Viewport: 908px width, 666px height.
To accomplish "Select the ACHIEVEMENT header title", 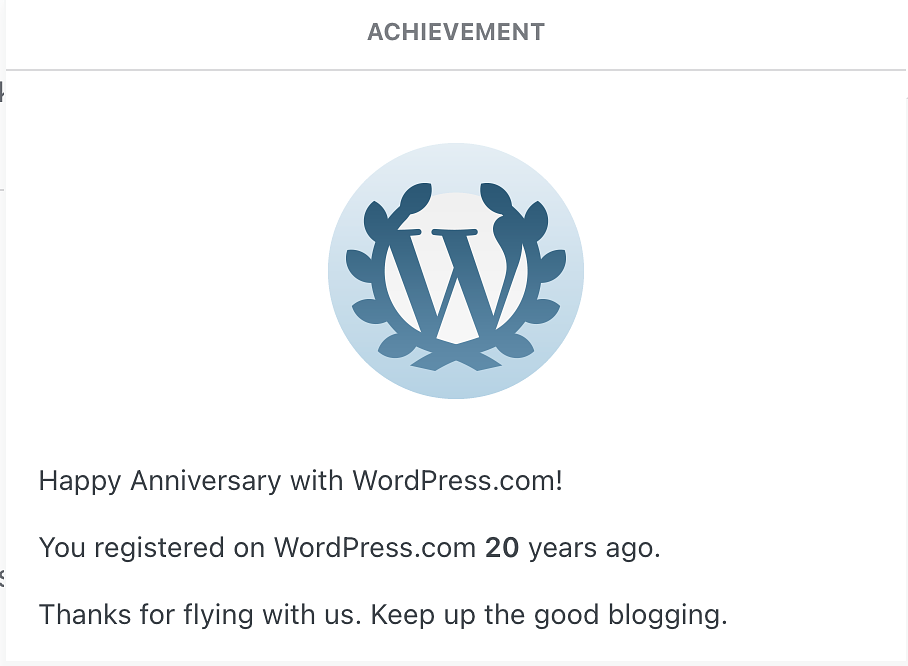I will pos(455,32).
